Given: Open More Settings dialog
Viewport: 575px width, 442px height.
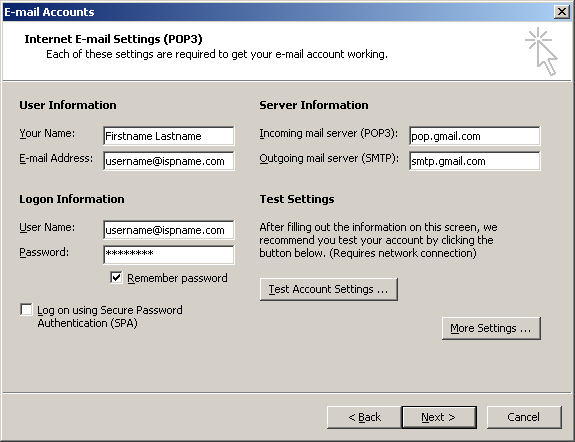Looking at the screenshot, I should point(491,328).
